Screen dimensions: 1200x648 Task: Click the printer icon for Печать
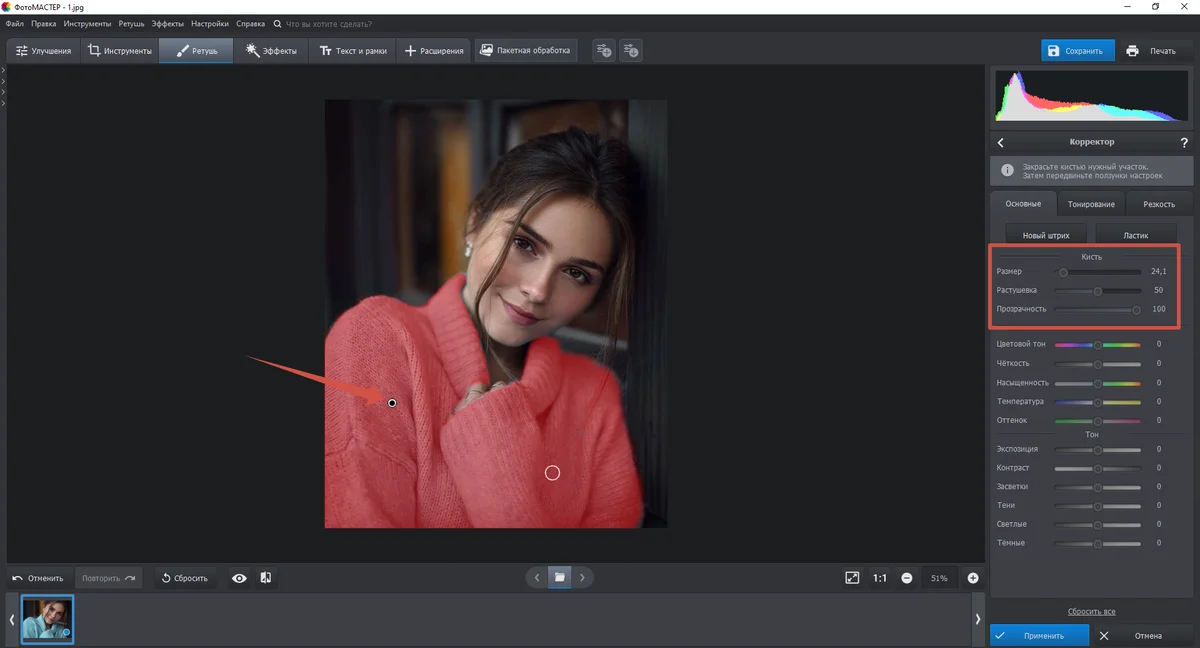click(1132, 51)
